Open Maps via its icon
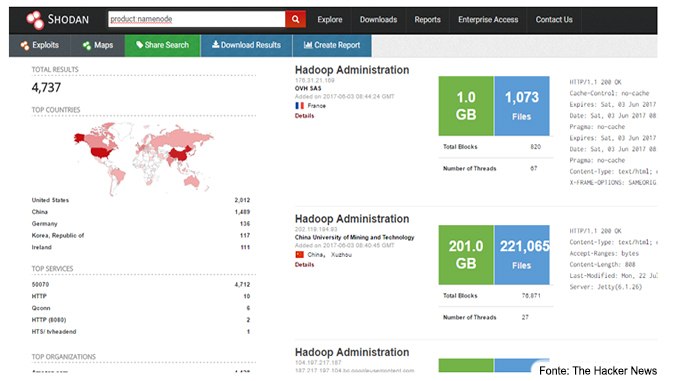 tap(87, 45)
